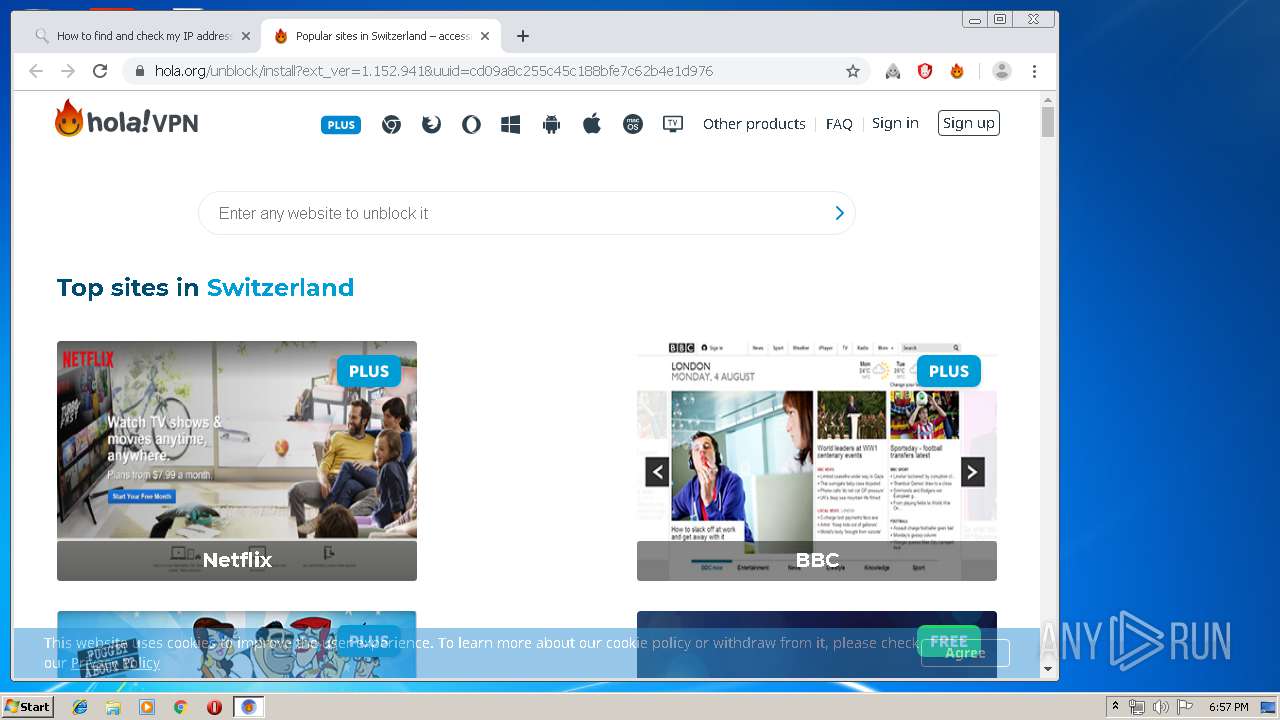The width and height of the screenshot is (1280, 720).
Task: Click page scrollbar down arrow
Action: 1048,669
